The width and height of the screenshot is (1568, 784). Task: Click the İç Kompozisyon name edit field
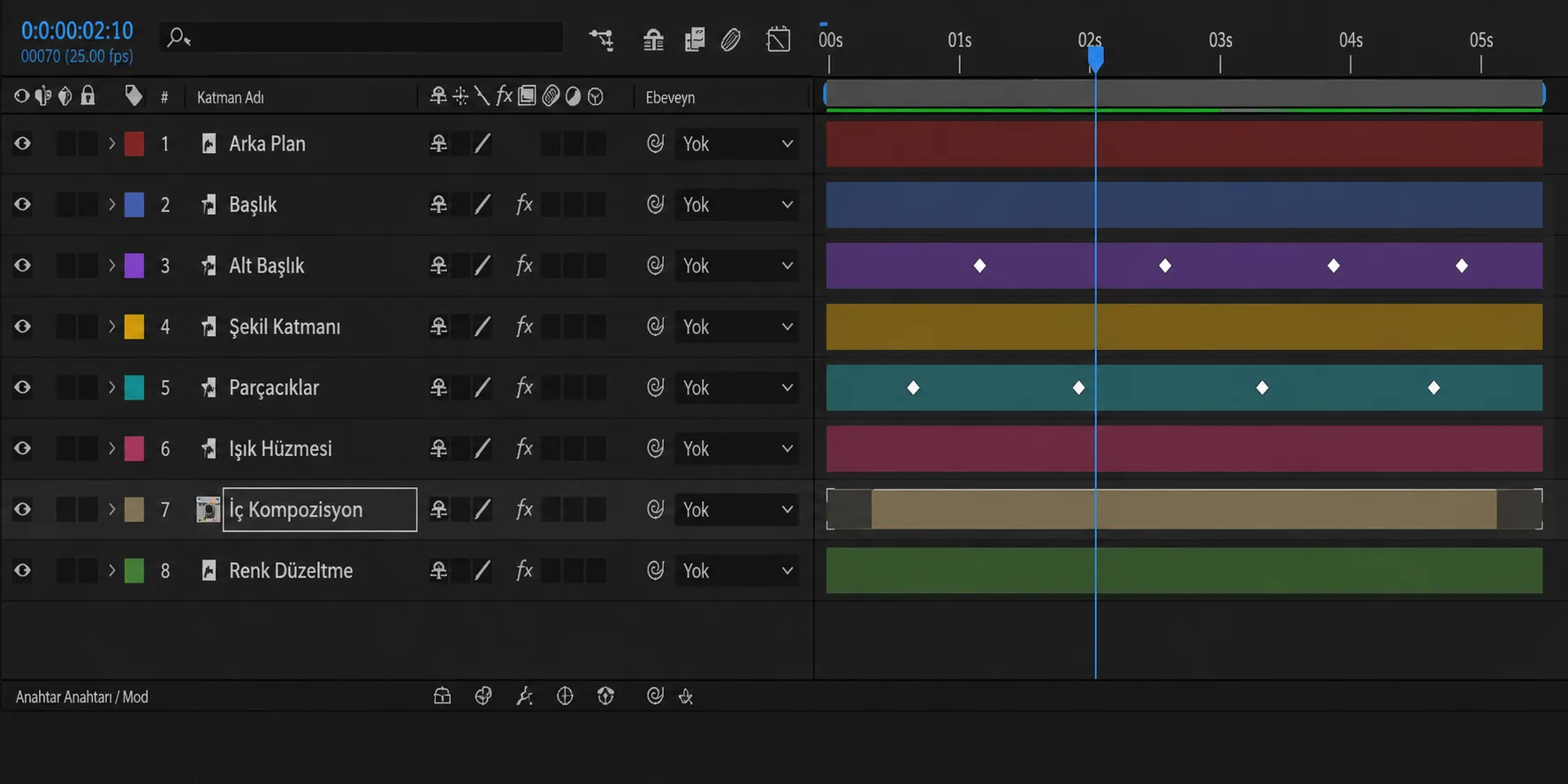click(320, 509)
